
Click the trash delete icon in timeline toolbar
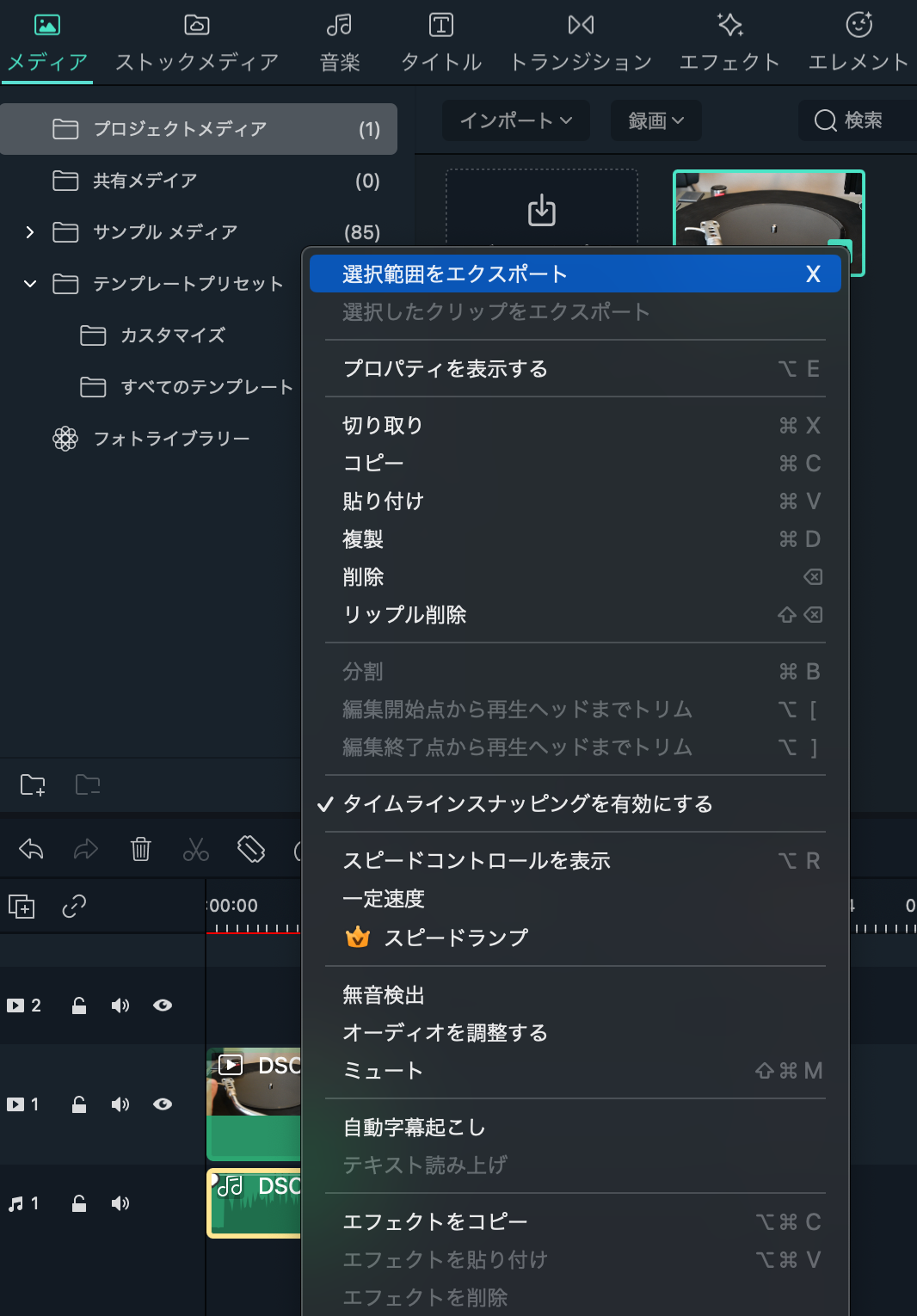(140, 850)
